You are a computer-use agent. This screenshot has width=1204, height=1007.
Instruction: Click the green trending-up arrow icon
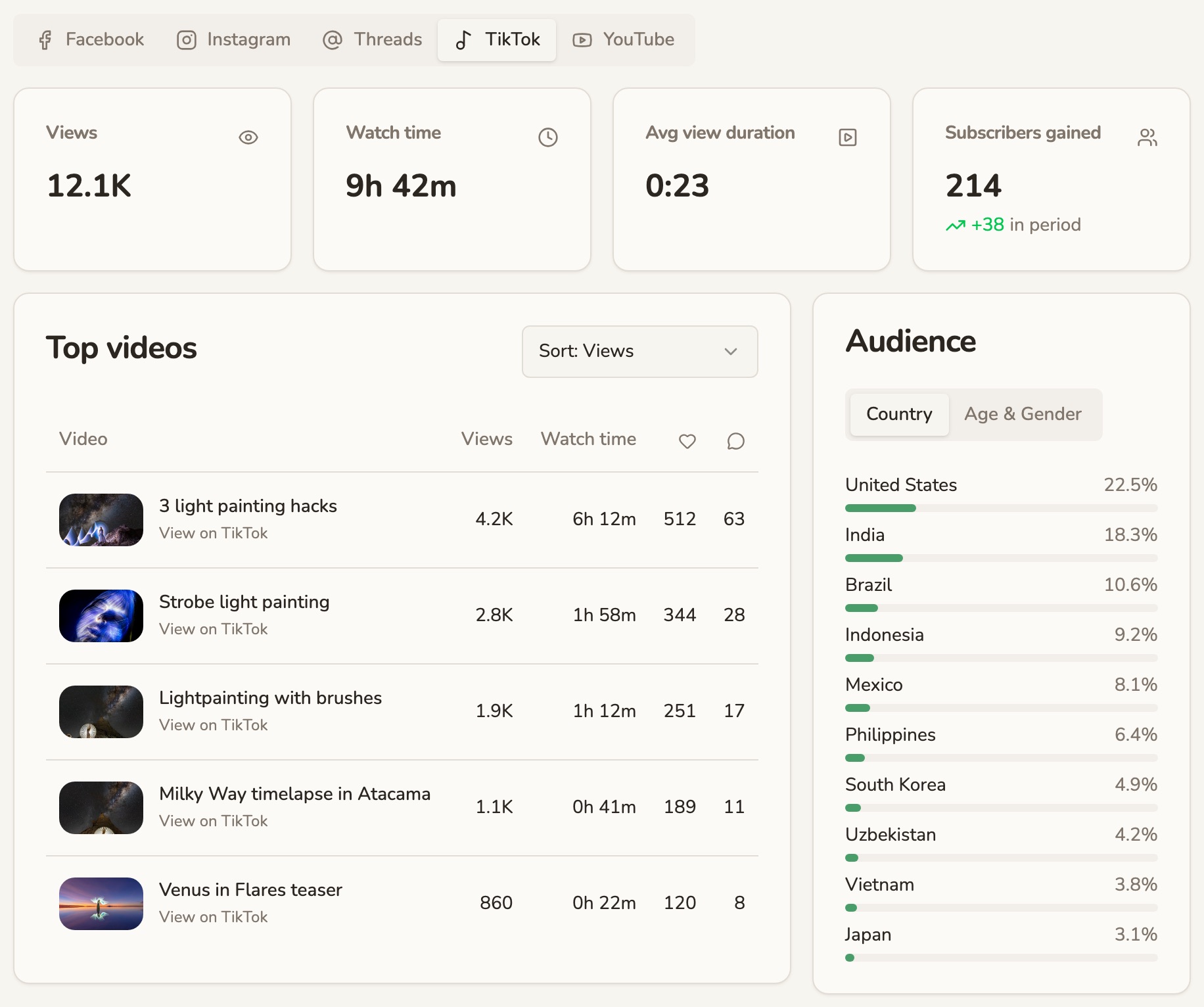pyautogui.click(x=956, y=225)
